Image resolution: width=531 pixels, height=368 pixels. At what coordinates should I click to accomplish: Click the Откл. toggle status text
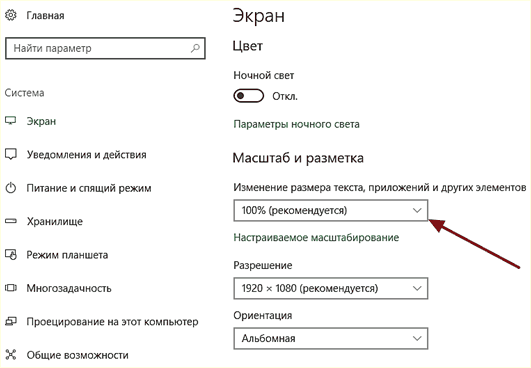pos(285,96)
